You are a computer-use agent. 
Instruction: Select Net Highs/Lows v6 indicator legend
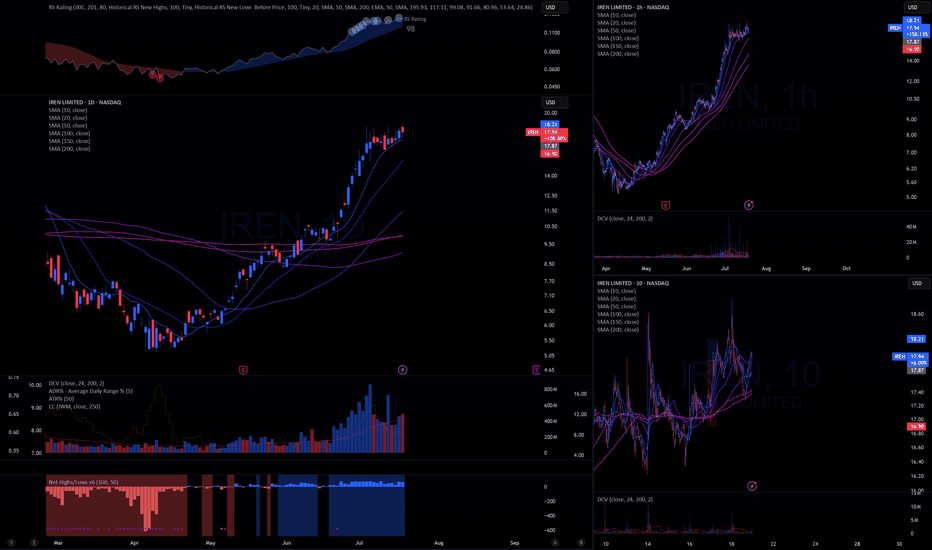tap(83, 482)
